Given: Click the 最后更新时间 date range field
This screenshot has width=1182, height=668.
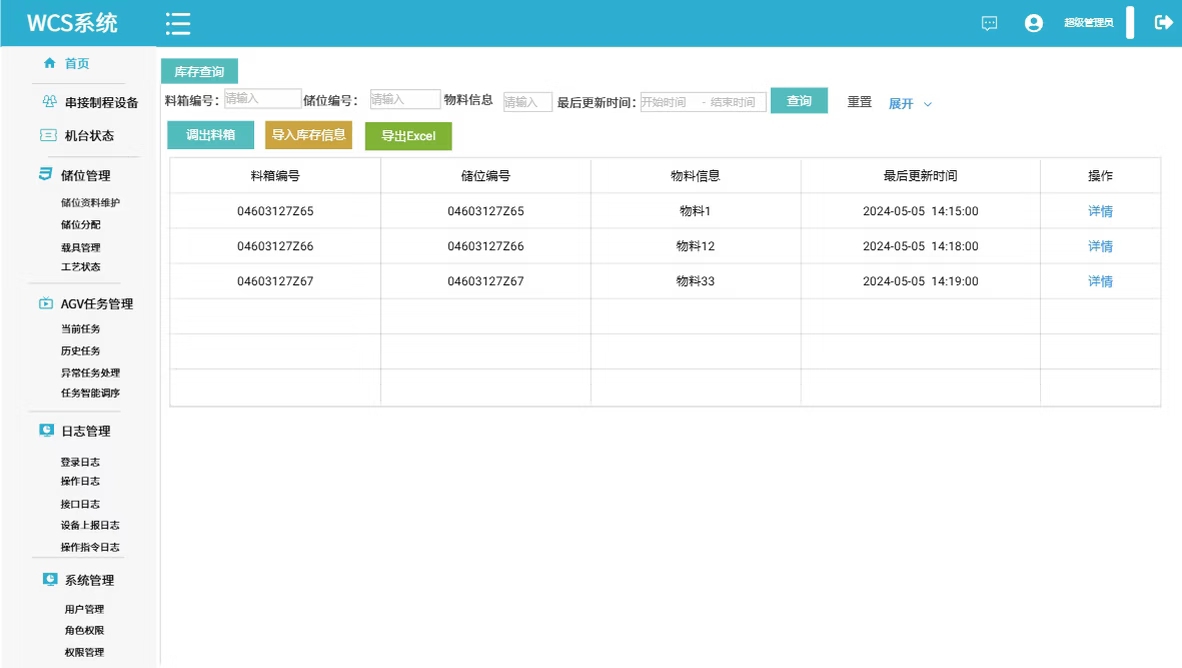Looking at the screenshot, I should pyautogui.click(x=703, y=102).
